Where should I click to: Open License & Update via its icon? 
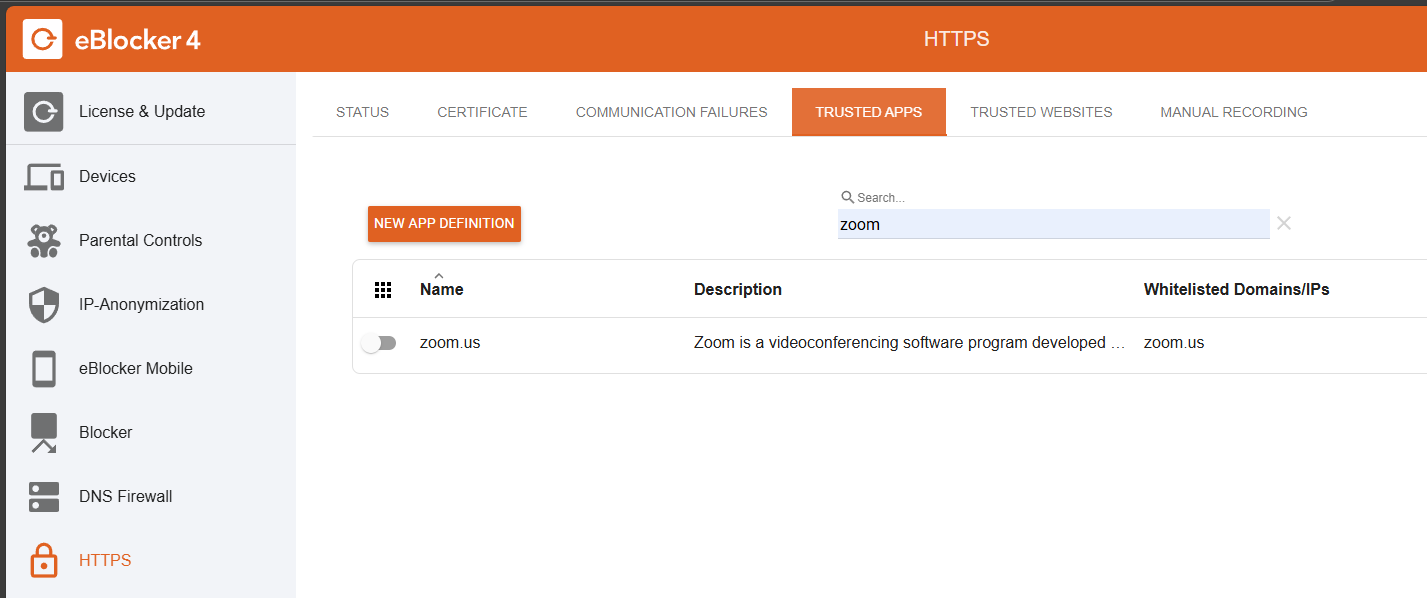pos(44,112)
